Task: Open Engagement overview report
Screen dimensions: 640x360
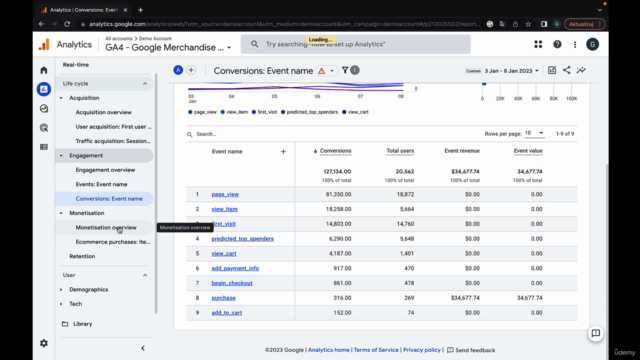Action: pos(105,170)
